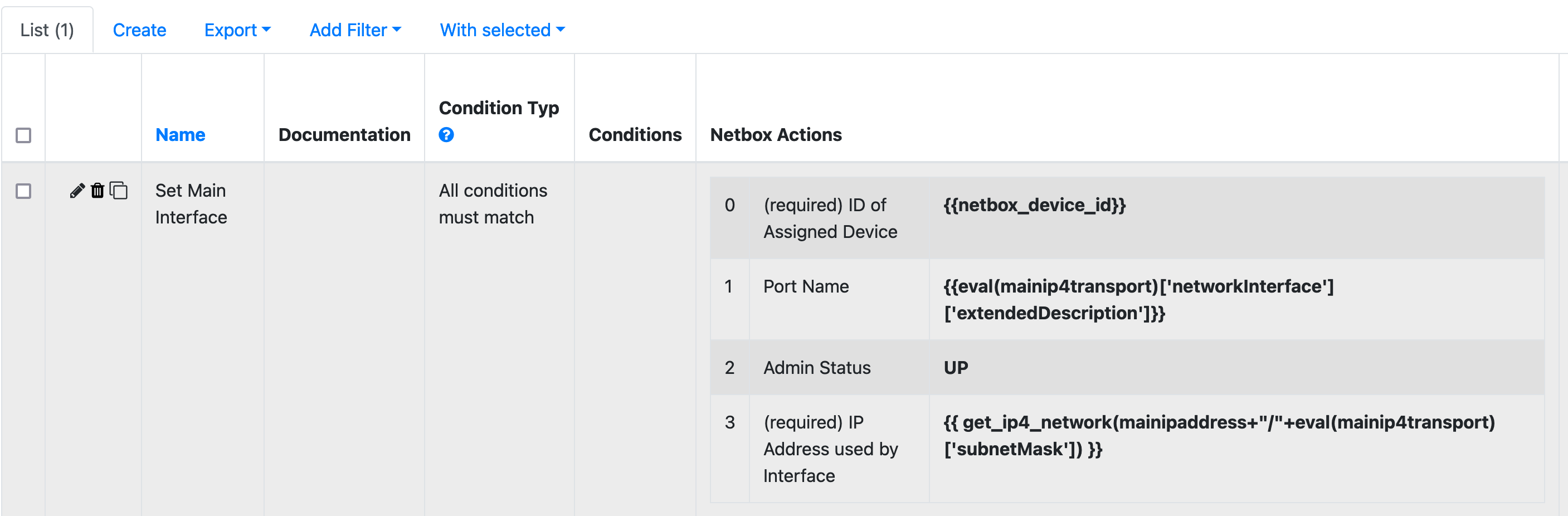Go to the Create tab
This screenshot has height=516, width=1568.
coord(139,30)
